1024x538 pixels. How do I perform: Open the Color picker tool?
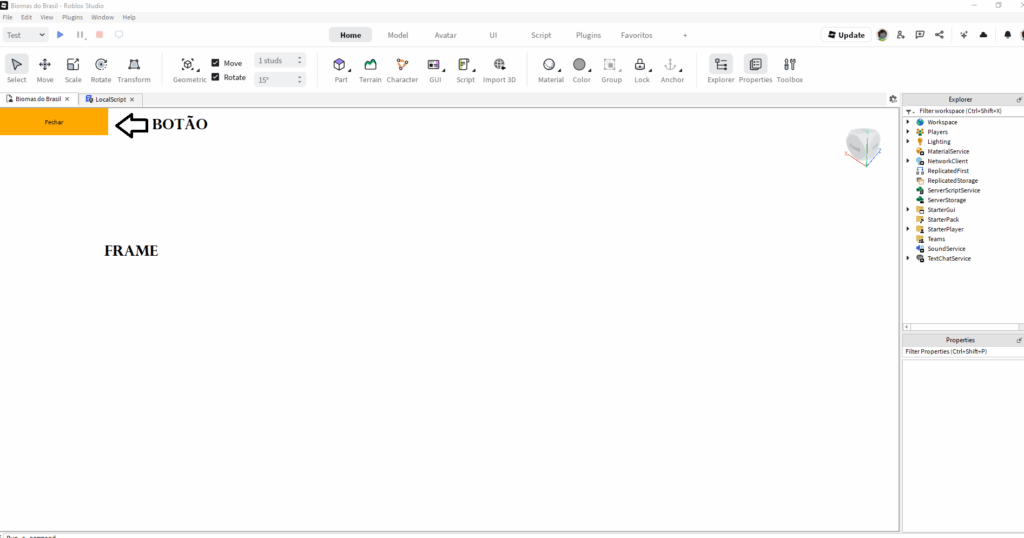point(581,69)
